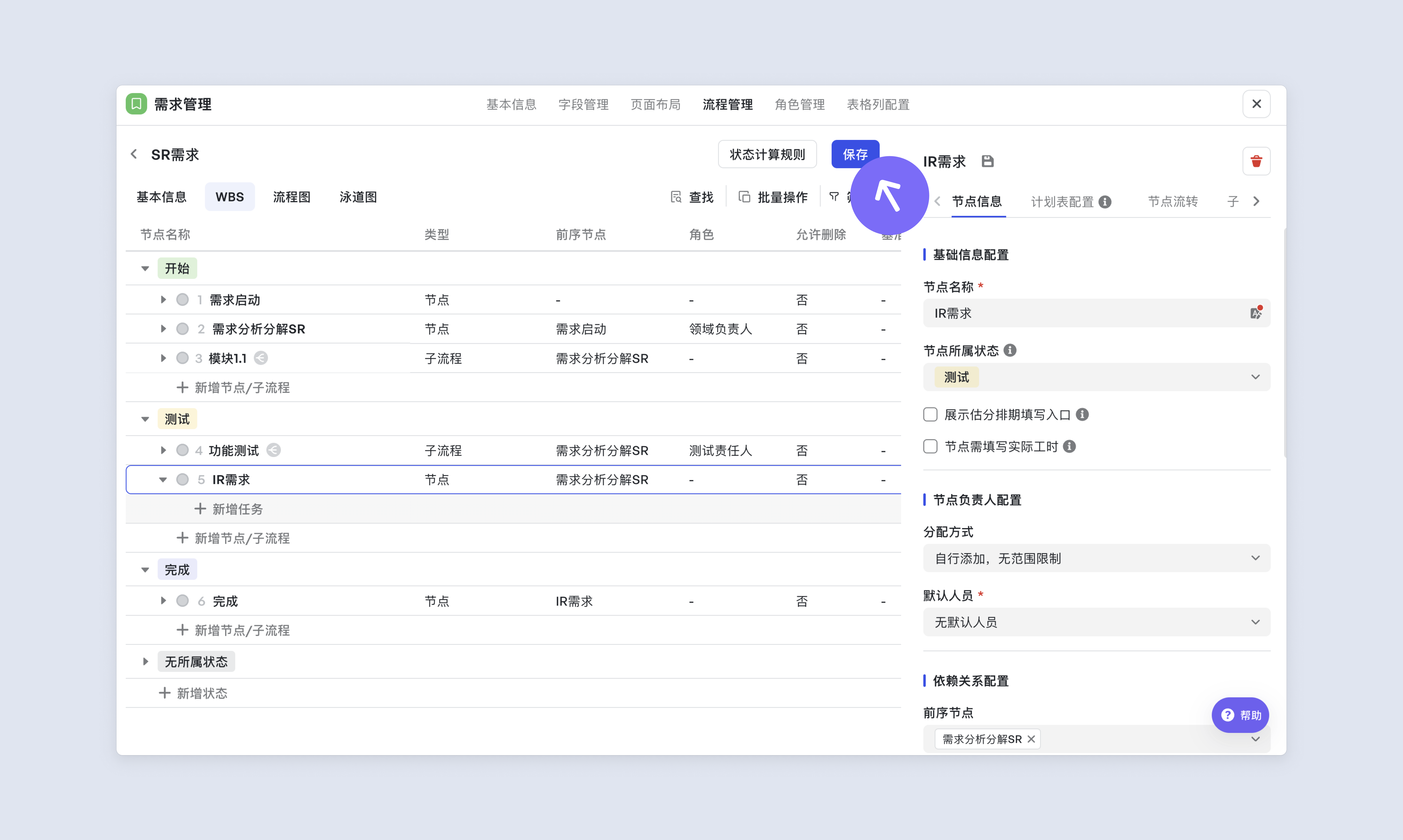
Task: Click the info icon beside 计划表配置
Action: point(1105,202)
